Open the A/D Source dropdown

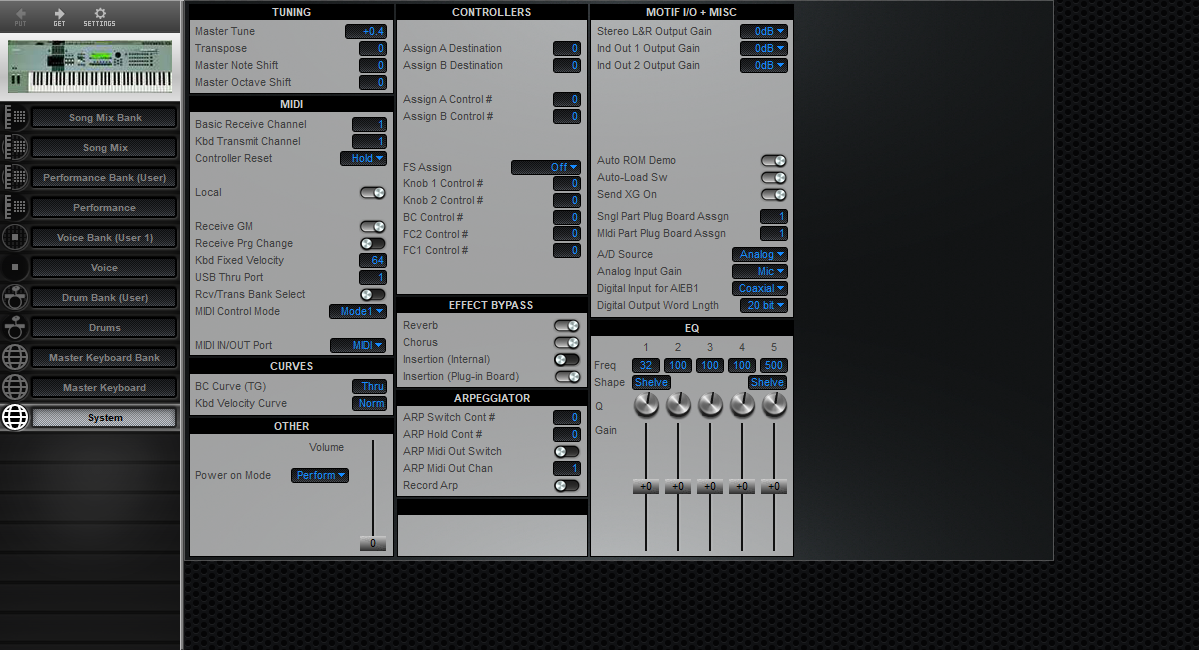point(759,254)
